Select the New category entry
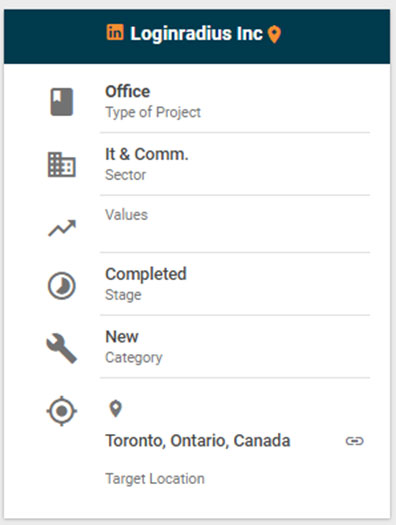396x525 pixels. (x=235, y=347)
